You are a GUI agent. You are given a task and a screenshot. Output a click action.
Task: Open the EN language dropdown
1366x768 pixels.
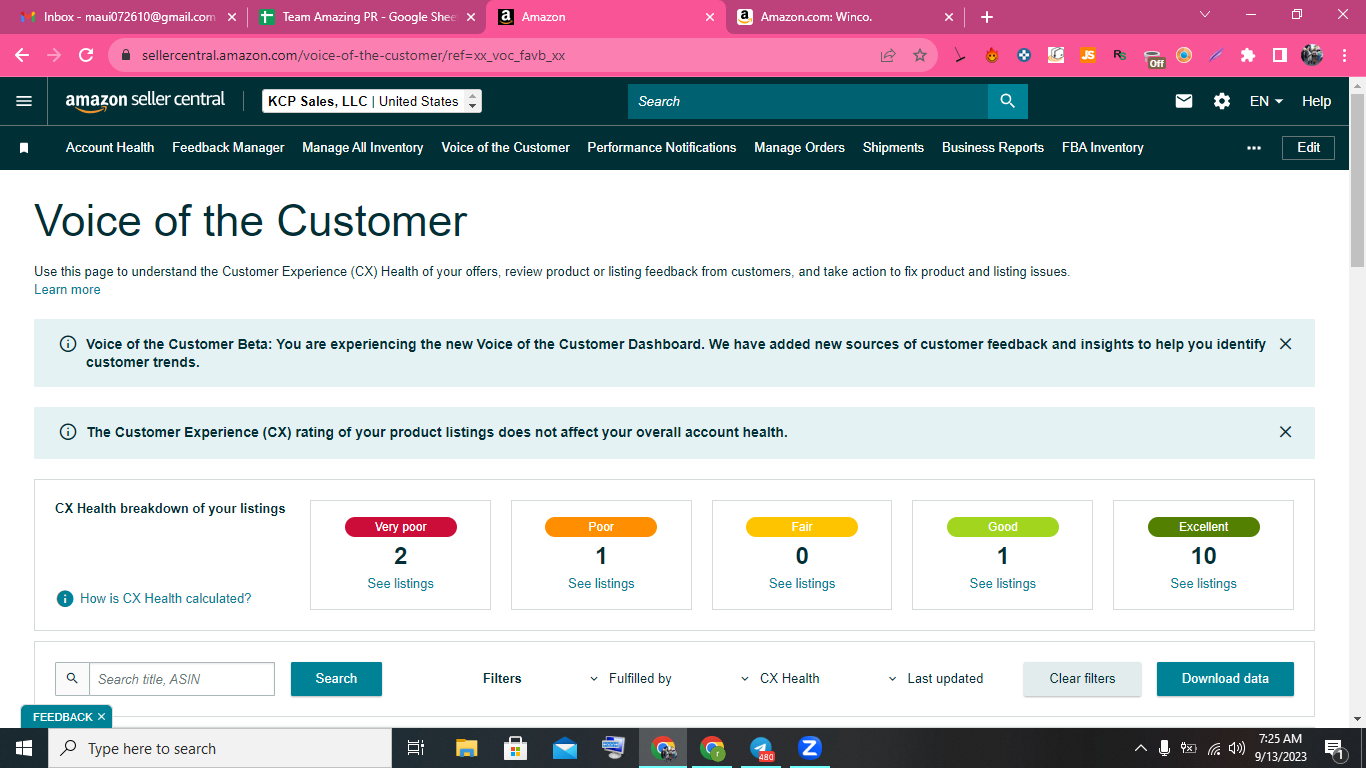pos(1266,101)
